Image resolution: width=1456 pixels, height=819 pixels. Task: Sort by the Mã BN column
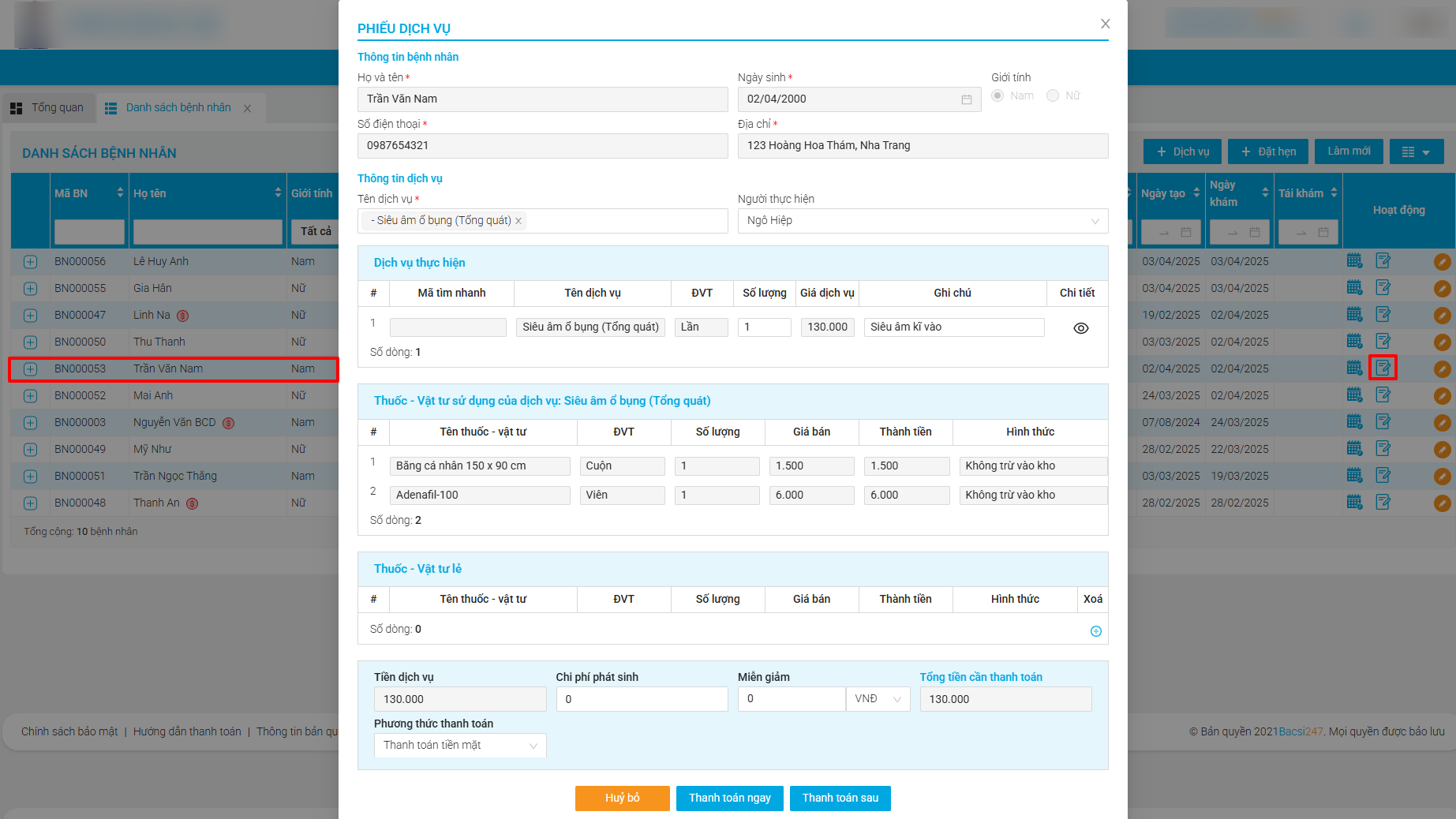[120, 193]
